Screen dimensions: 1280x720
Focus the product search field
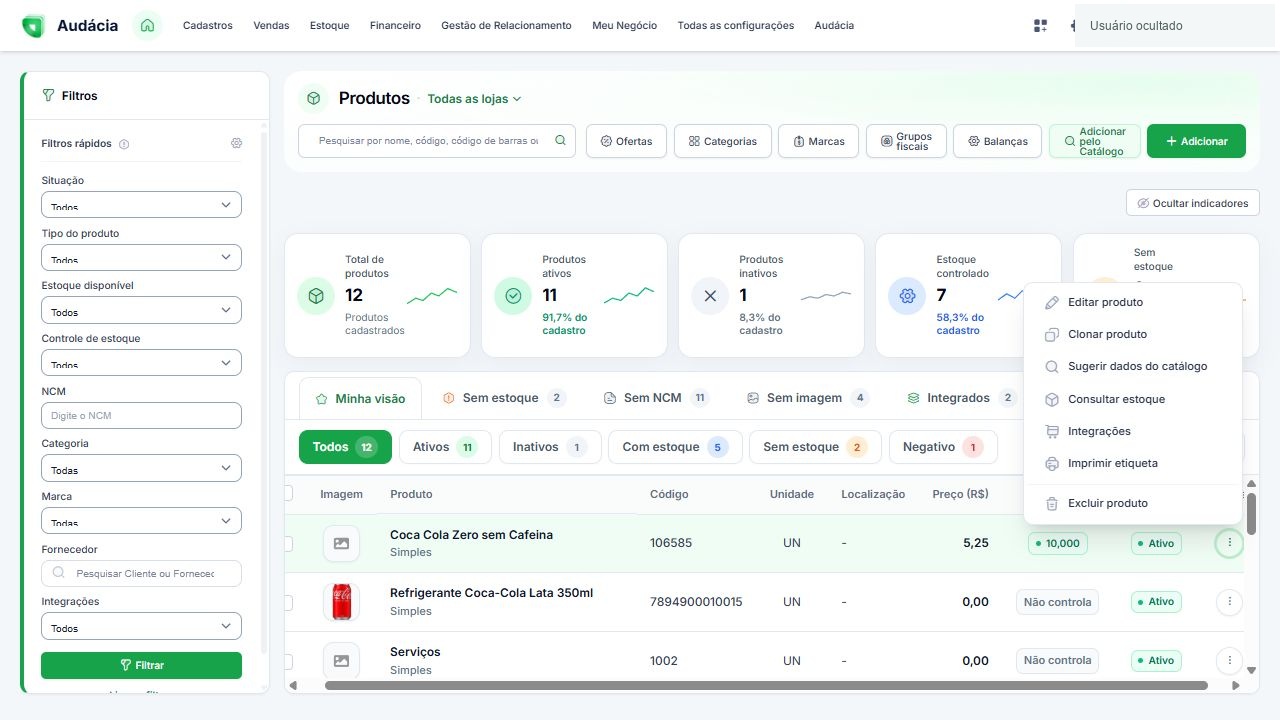[x=437, y=141]
